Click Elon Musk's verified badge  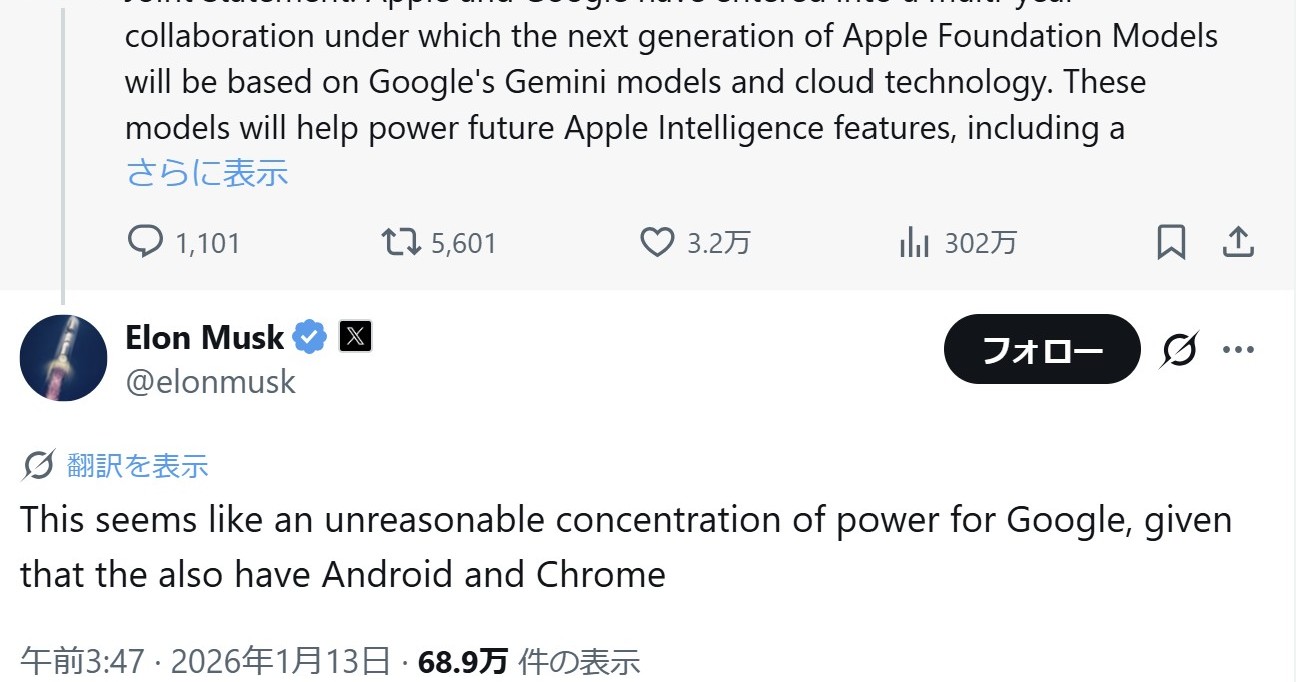[310, 337]
